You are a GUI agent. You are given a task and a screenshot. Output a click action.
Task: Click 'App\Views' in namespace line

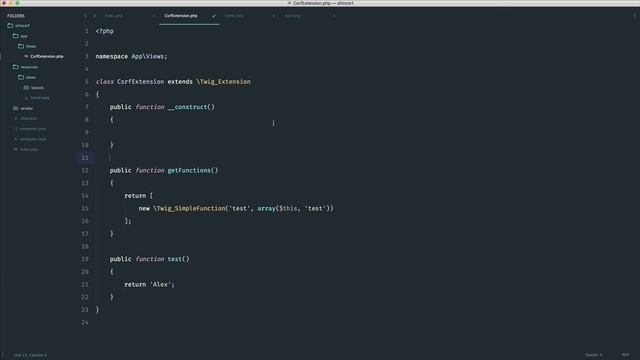(x=147, y=56)
